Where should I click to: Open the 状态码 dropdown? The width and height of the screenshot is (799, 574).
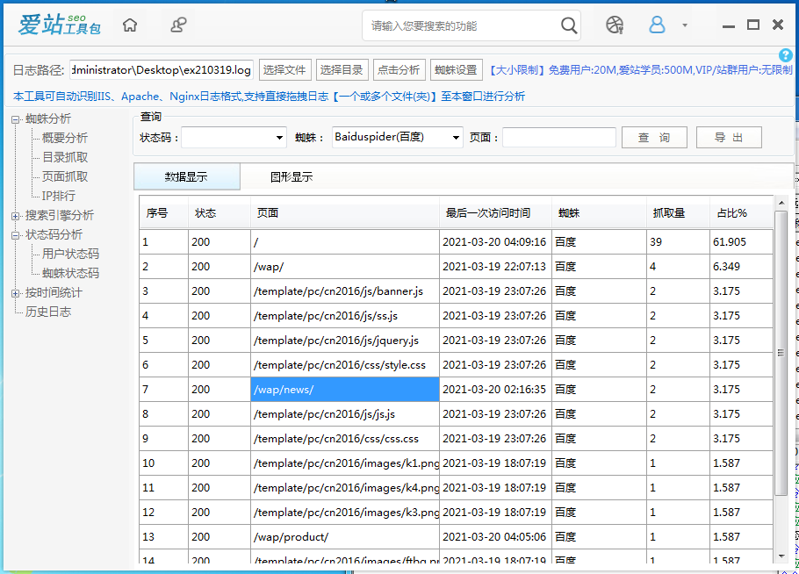pos(279,137)
